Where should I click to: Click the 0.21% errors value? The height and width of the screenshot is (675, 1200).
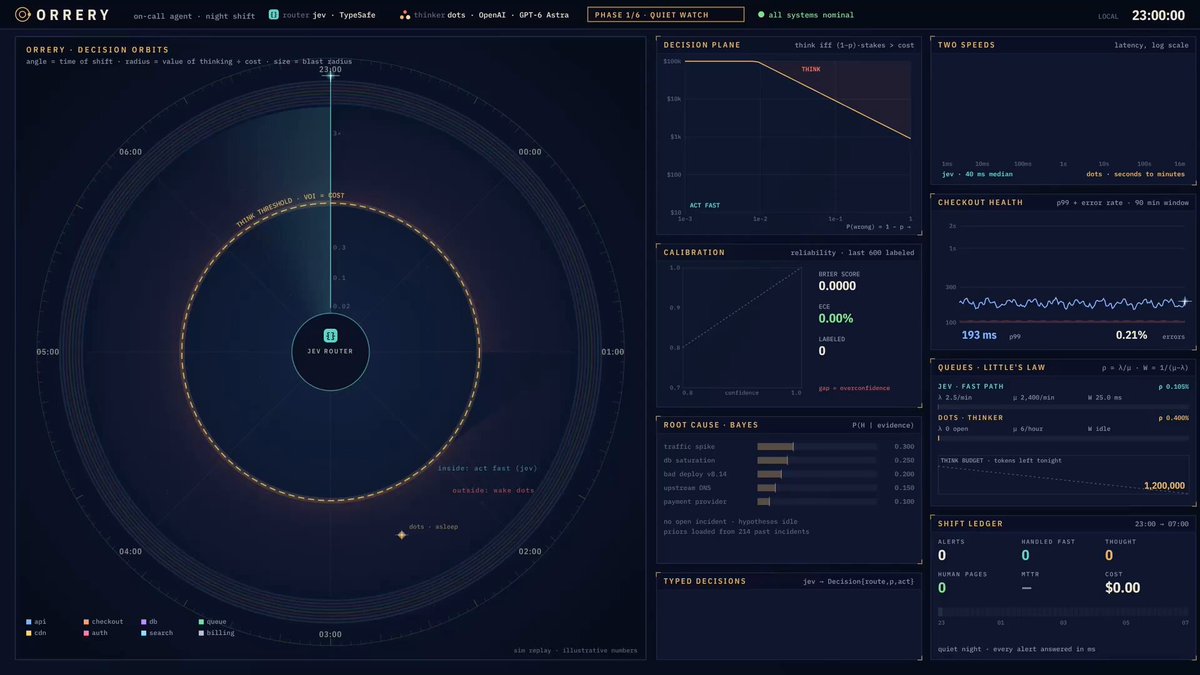[x=1131, y=335]
